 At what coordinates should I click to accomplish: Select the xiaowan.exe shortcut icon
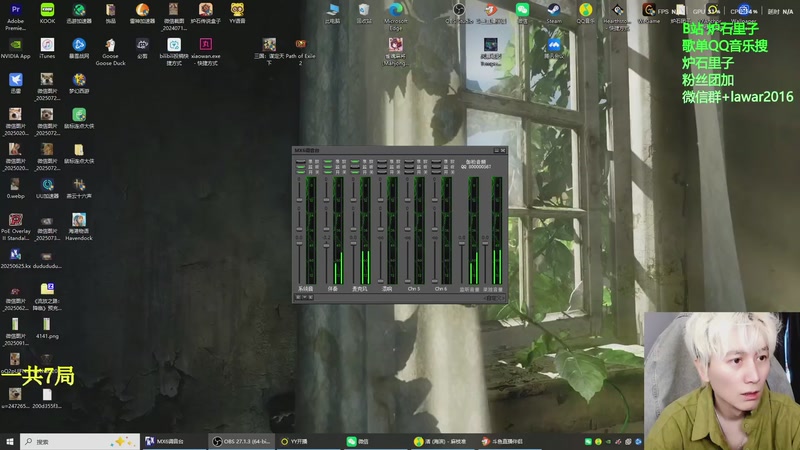(x=206, y=45)
